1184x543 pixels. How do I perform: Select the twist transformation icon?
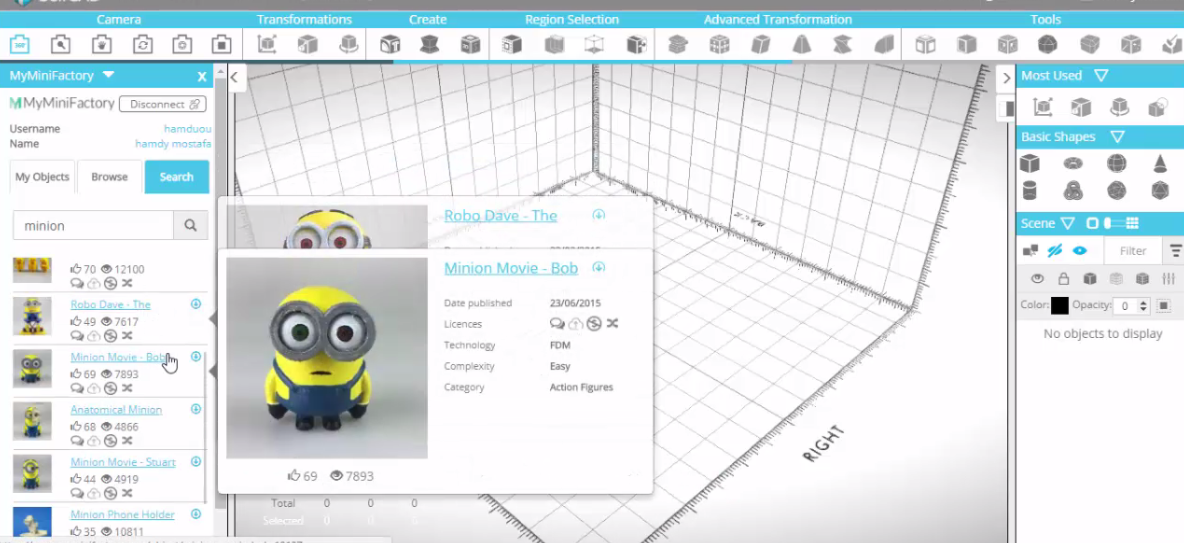click(x=842, y=45)
